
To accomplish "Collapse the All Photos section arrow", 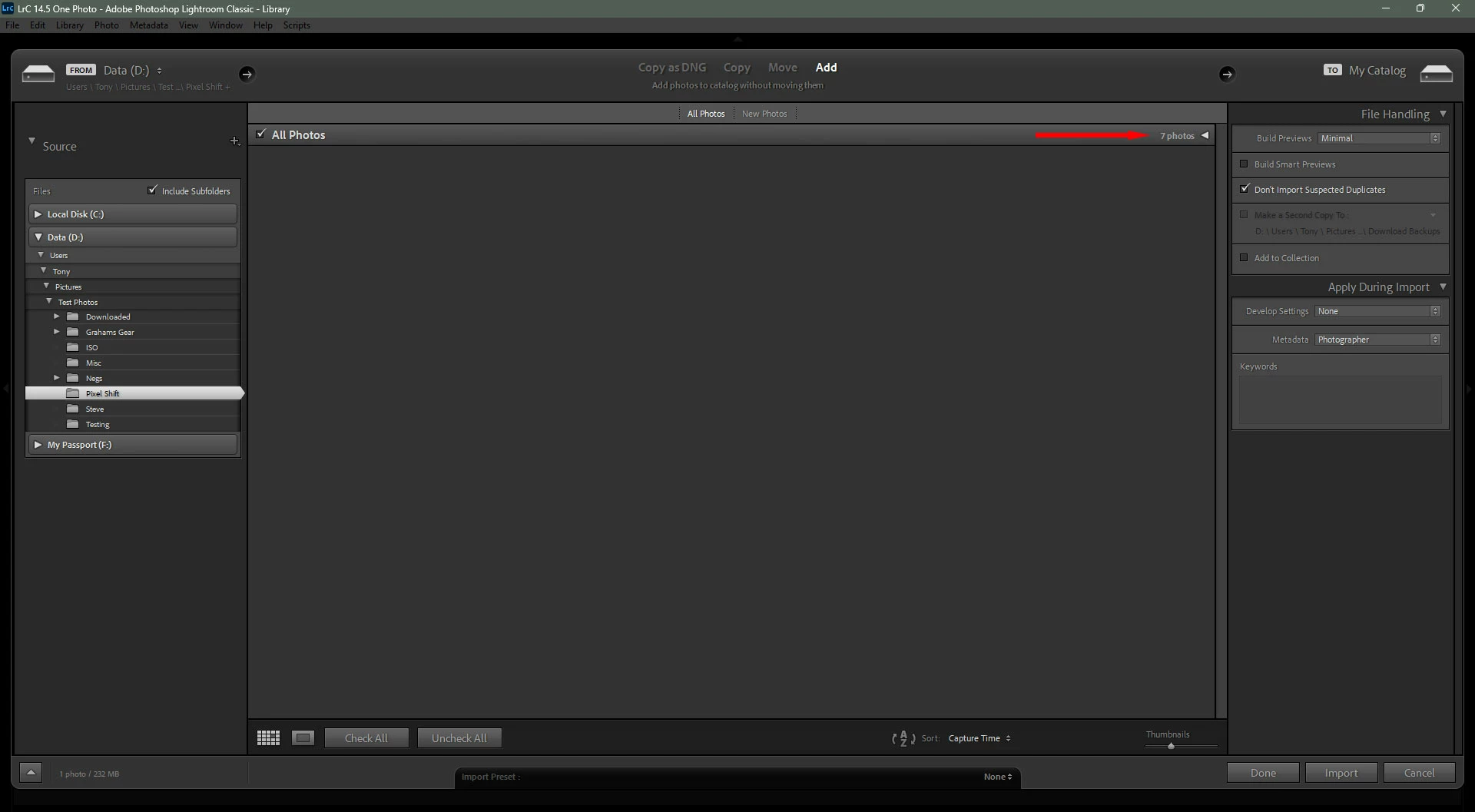I will (x=1205, y=135).
